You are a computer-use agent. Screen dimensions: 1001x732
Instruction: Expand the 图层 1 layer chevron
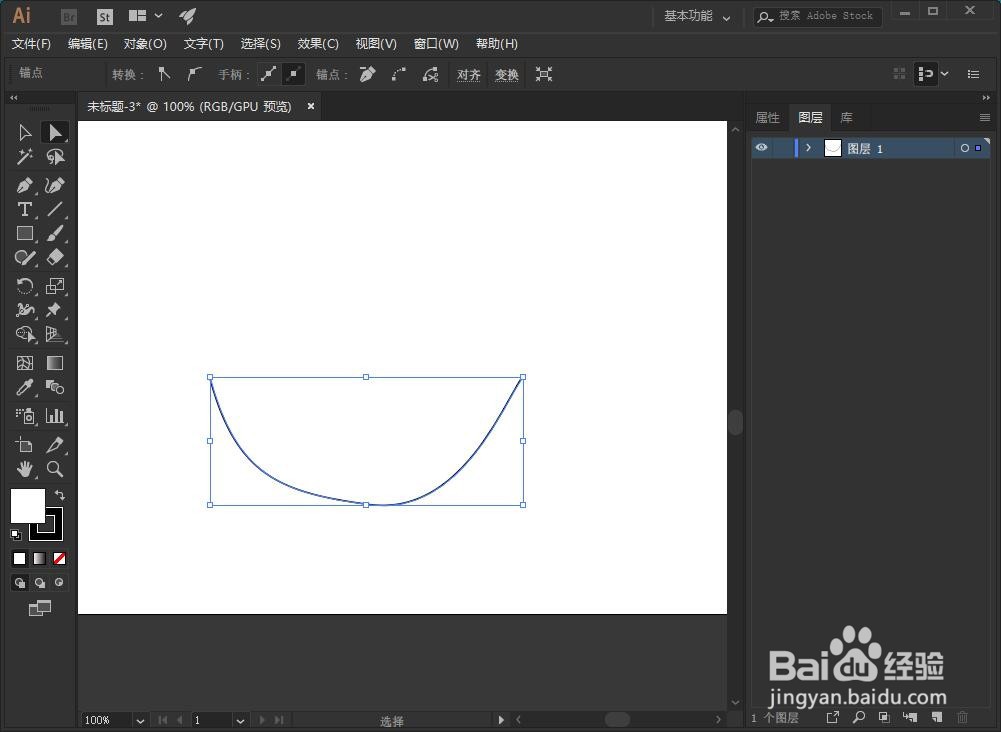(808, 148)
